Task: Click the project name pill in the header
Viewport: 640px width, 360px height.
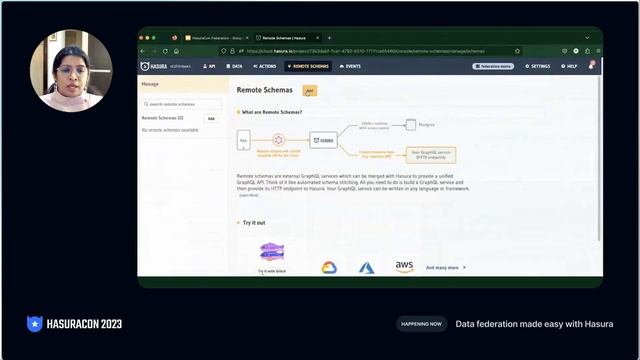Action: (x=493, y=66)
